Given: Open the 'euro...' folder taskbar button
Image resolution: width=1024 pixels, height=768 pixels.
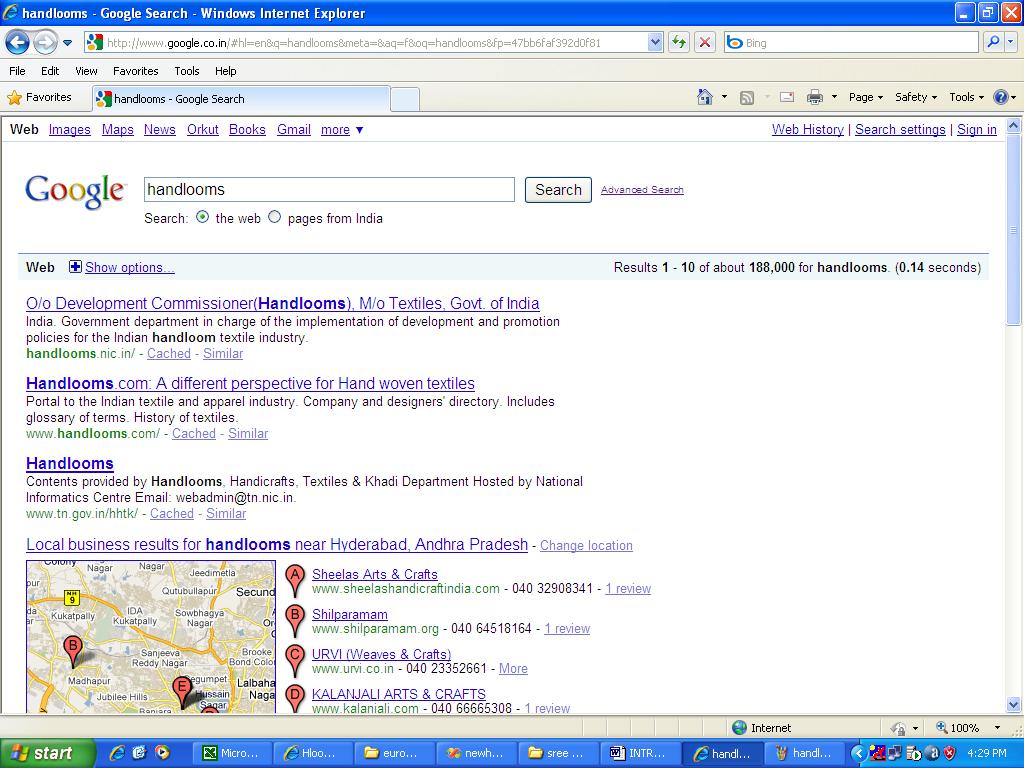Looking at the screenshot, I should 394,753.
